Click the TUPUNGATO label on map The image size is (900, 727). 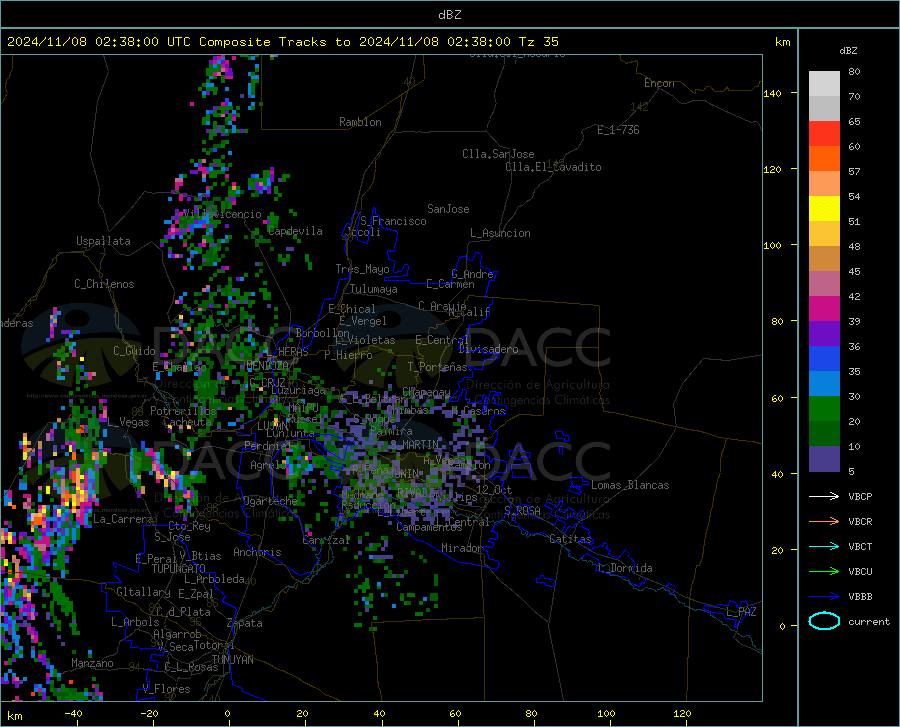coord(179,569)
